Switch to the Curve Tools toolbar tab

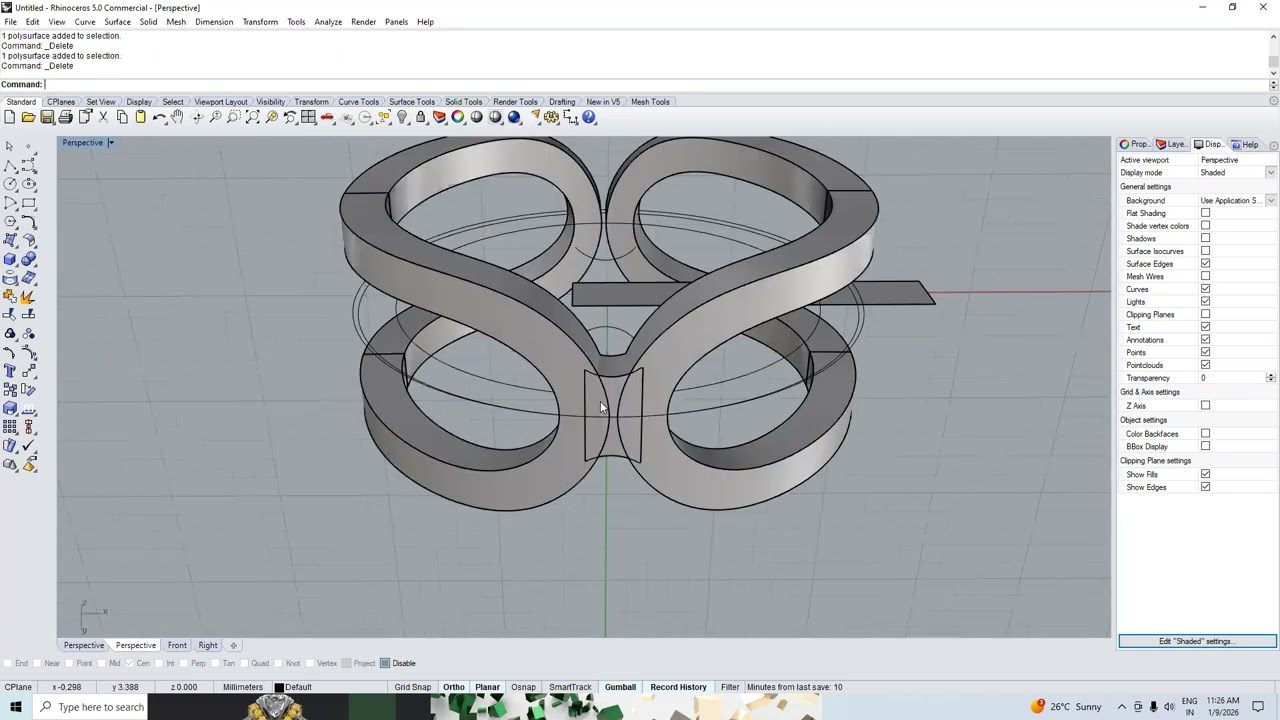[x=358, y=102]
